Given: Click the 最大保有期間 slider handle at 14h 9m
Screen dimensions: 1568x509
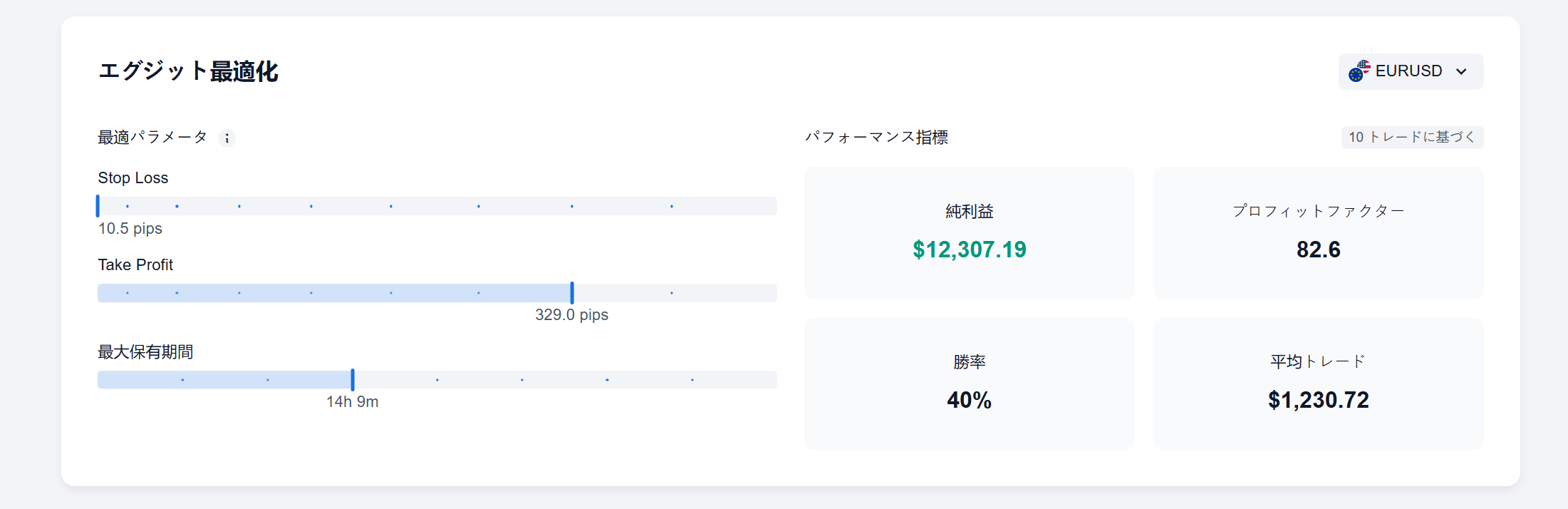Looking at the screenshot, I should (353, 380).
